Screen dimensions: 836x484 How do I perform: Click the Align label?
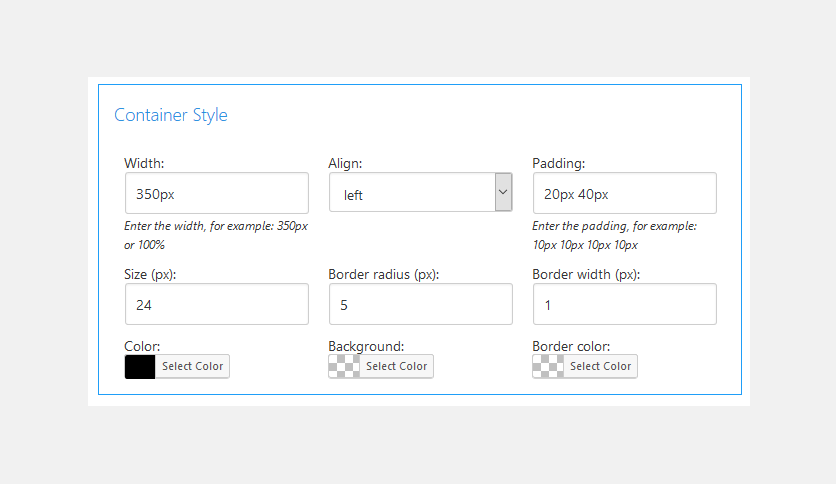[x=345, y=163]
